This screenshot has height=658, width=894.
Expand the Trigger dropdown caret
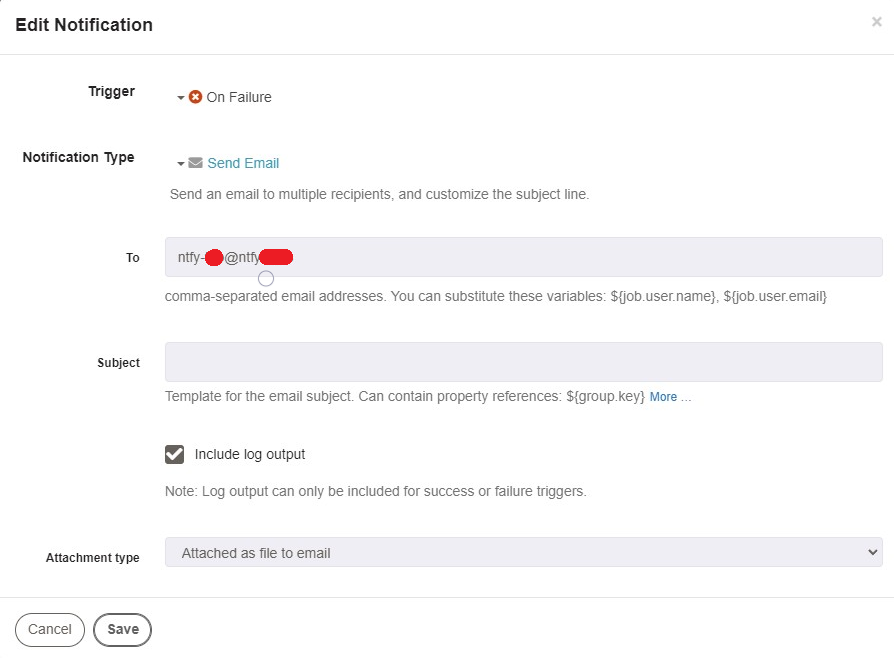click(181, 98)
